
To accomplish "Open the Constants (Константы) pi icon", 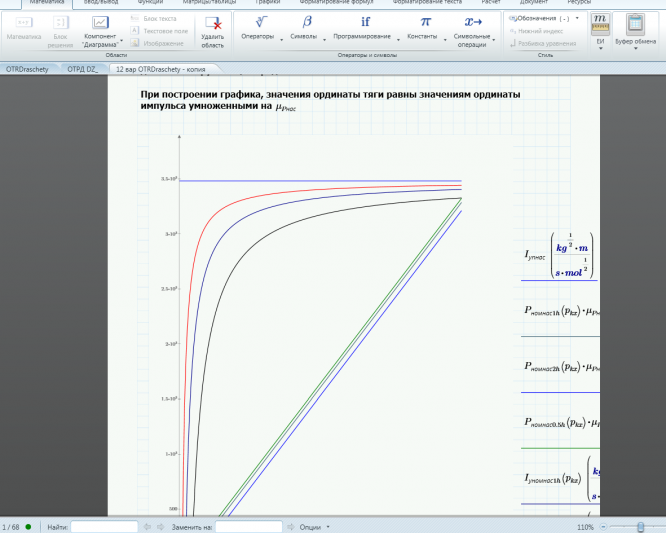I will tap(425, 21).
